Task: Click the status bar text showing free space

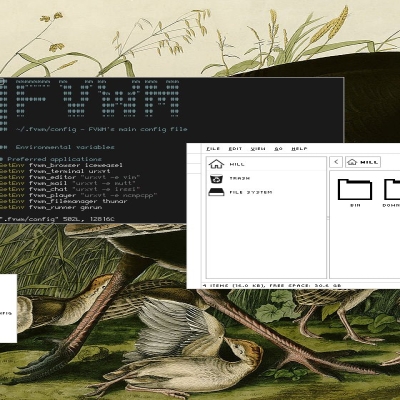Action: [272, 286]
